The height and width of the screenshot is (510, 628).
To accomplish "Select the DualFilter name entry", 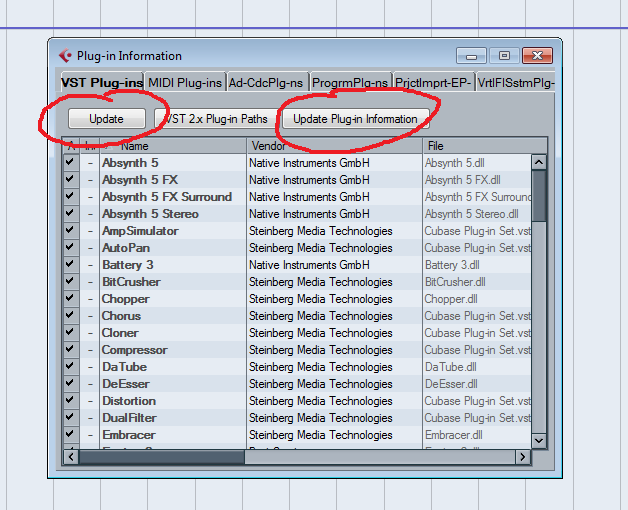I will 129,418.
